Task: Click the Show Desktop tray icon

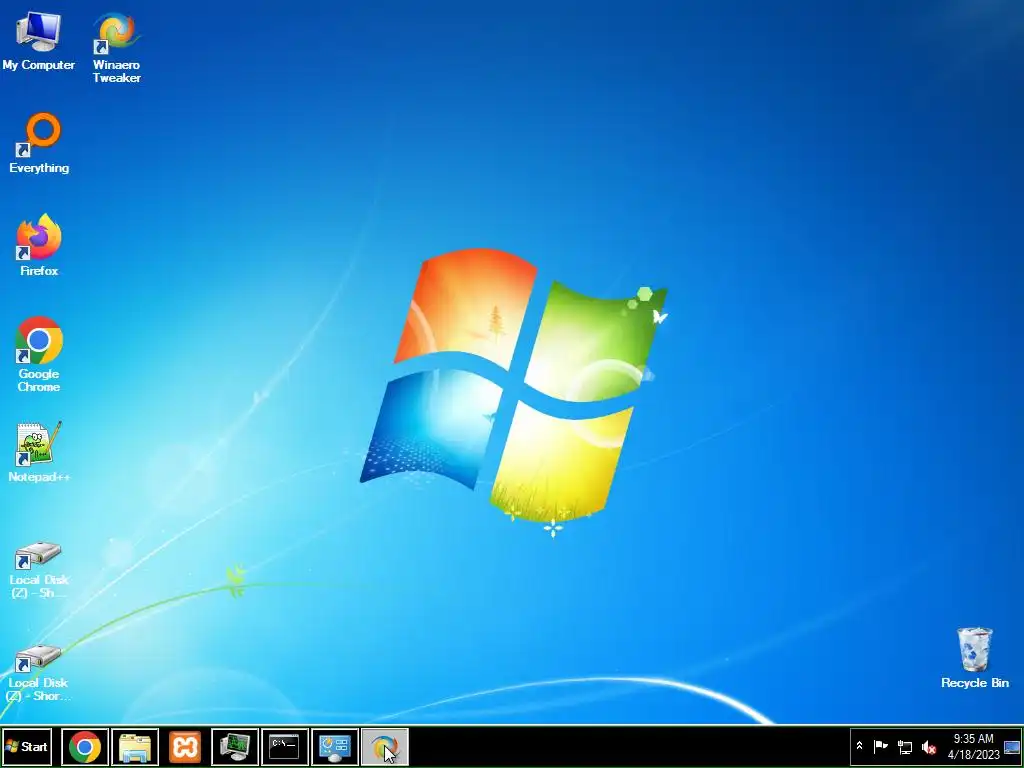Action: pyautogui.click(x=1012, y=746)
